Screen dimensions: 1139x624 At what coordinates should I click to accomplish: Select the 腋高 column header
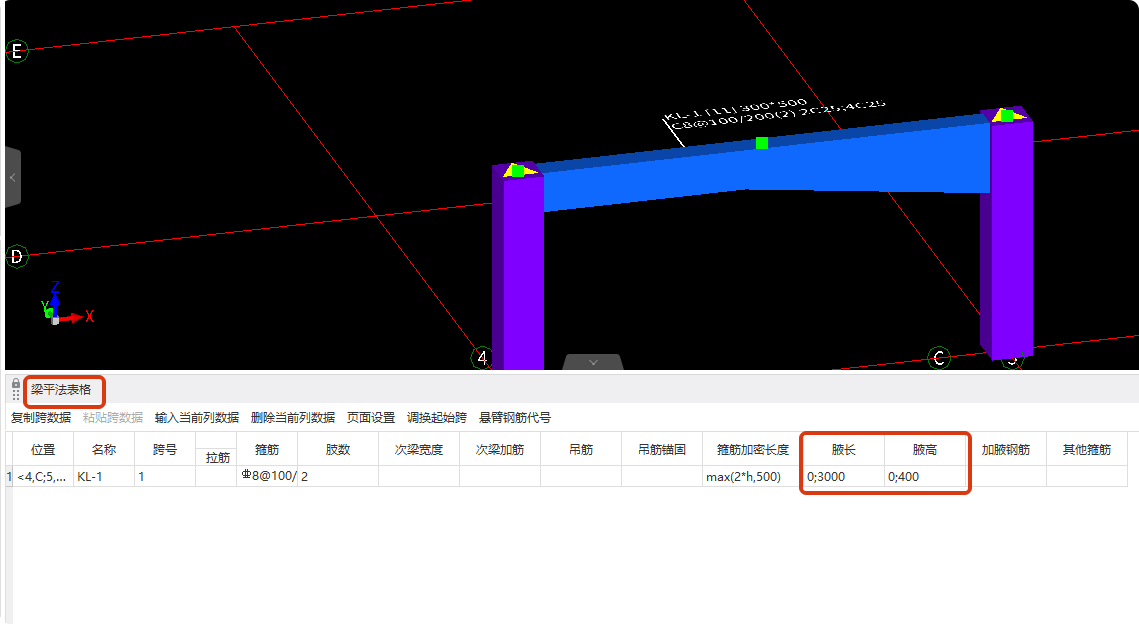[925, 450]
